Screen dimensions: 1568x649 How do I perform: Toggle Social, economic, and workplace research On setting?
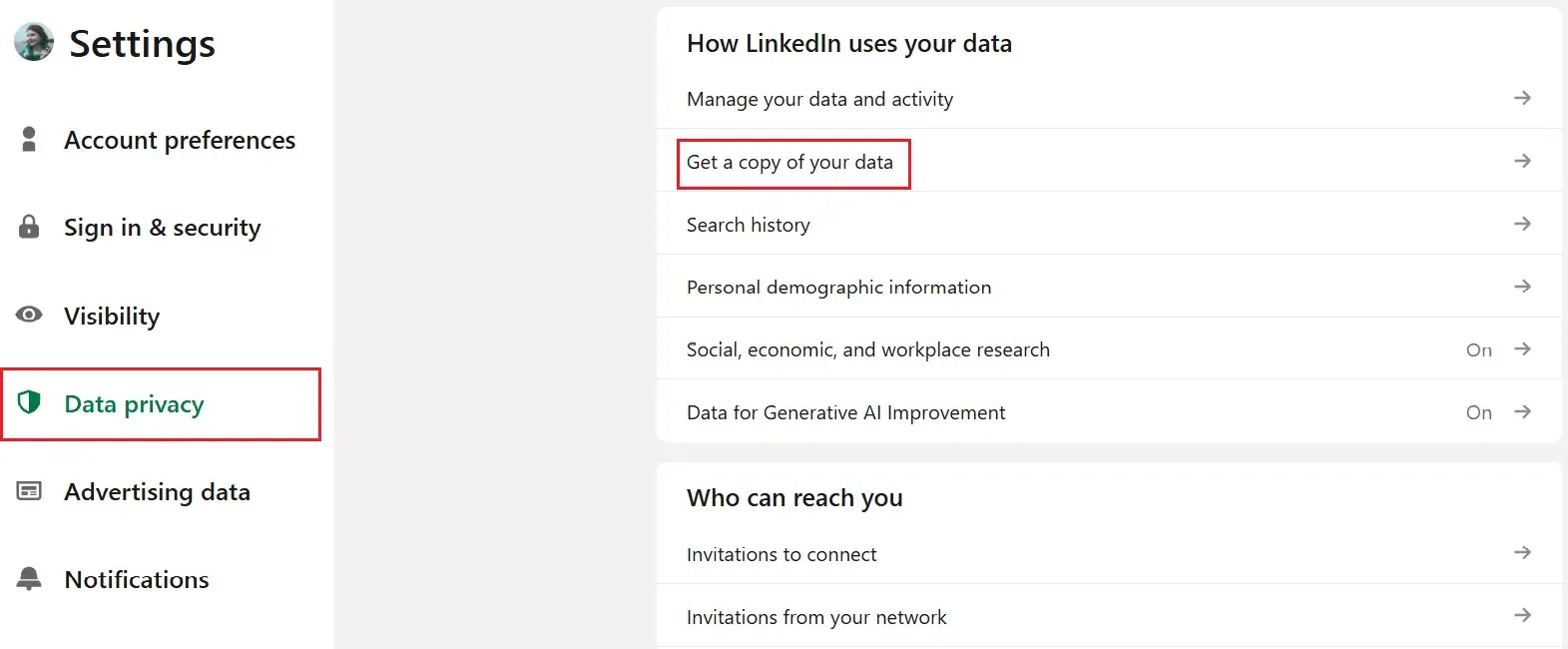1479,349
